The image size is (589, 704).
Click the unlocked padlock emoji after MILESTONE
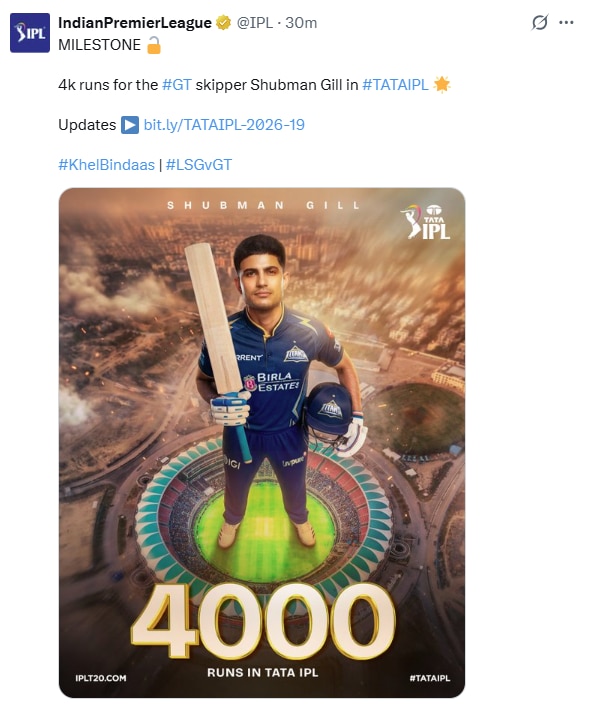154,45
